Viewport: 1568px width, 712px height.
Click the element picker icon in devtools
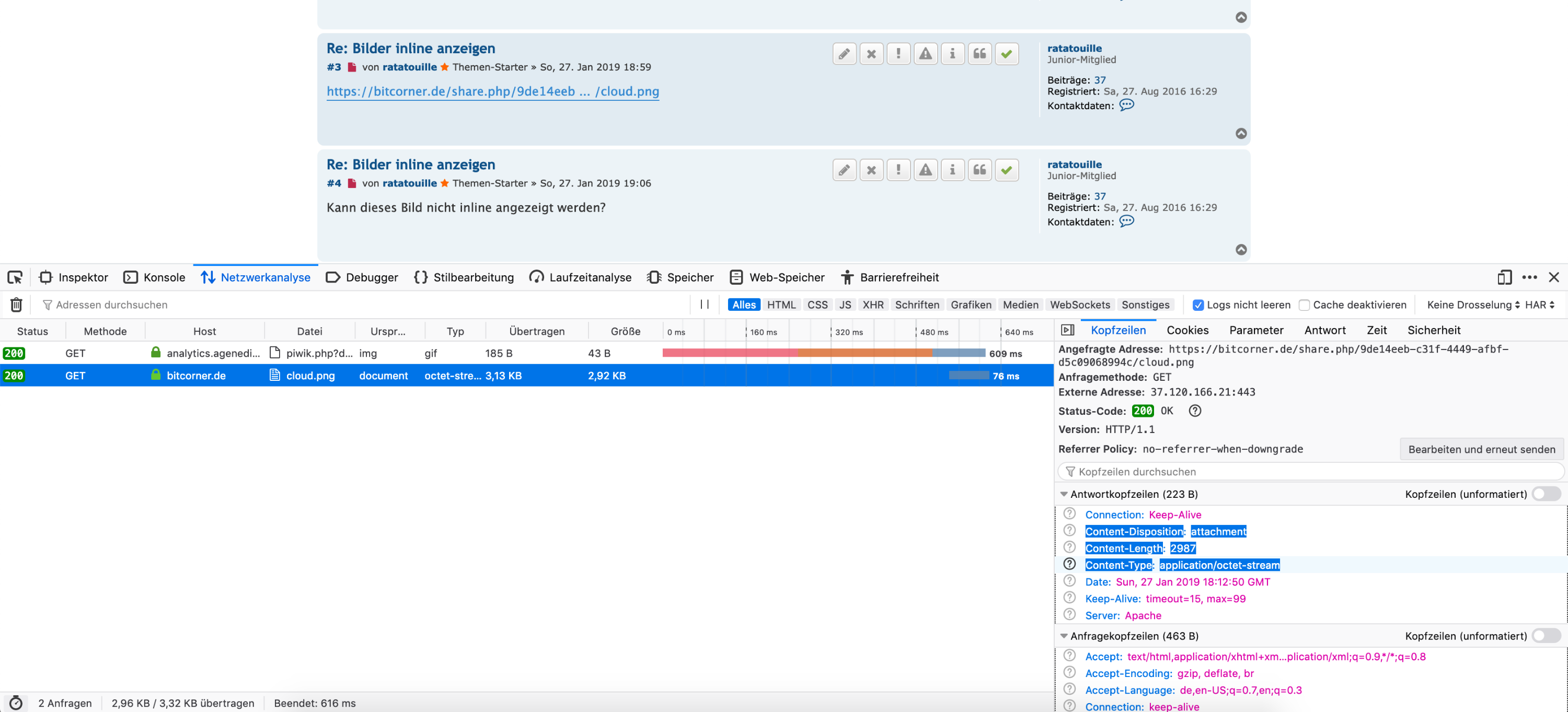[15, 277]
